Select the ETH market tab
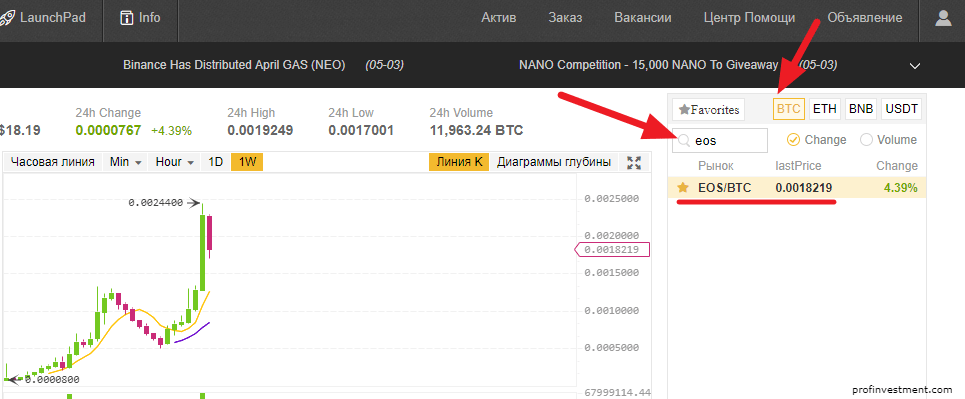965x399 pixels. point(825,109)
